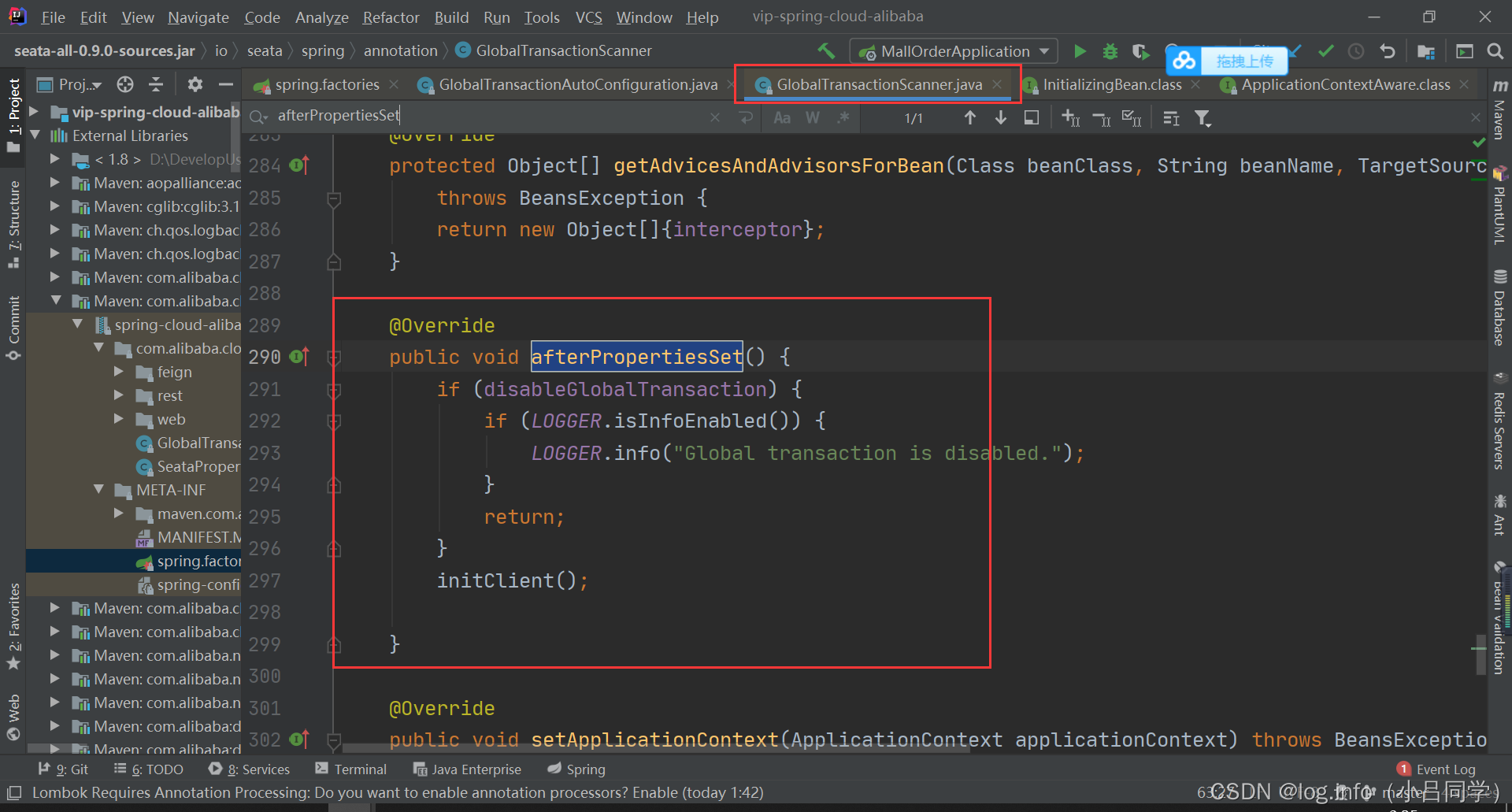Click Collapse All icon in Project panel

click(x=156, y=84)
